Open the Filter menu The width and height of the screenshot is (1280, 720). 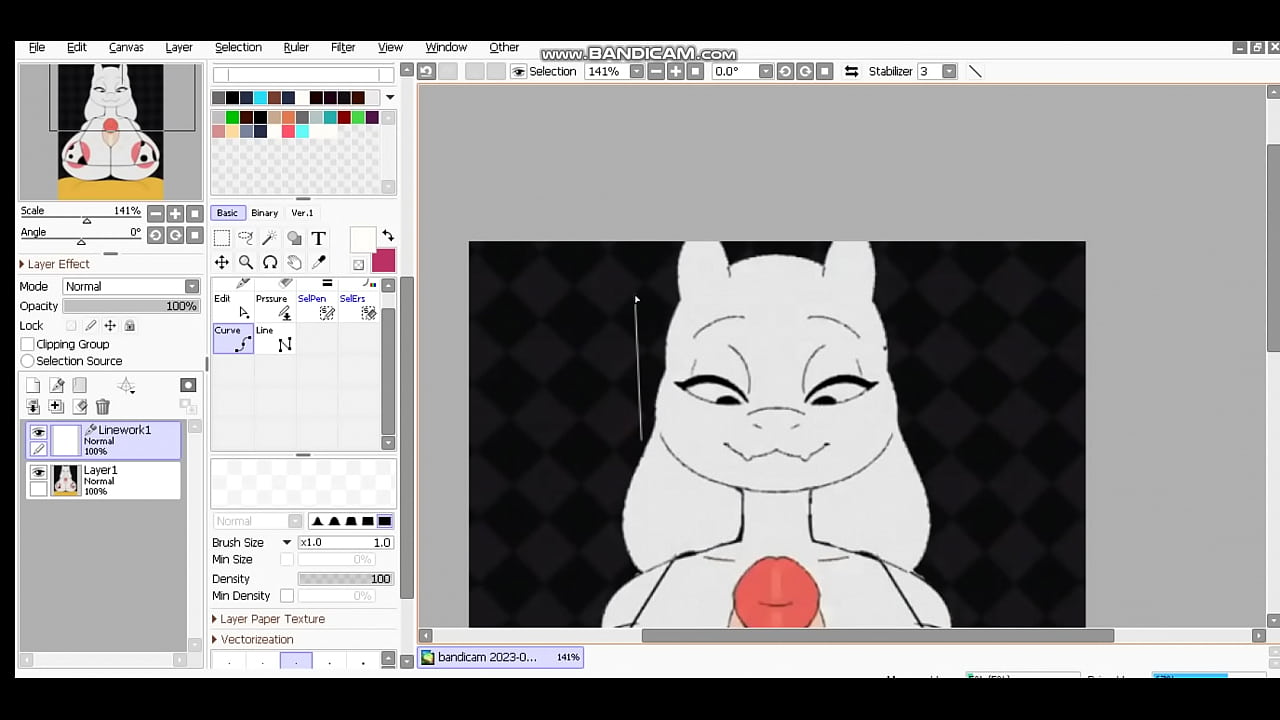tap(343, 47)
